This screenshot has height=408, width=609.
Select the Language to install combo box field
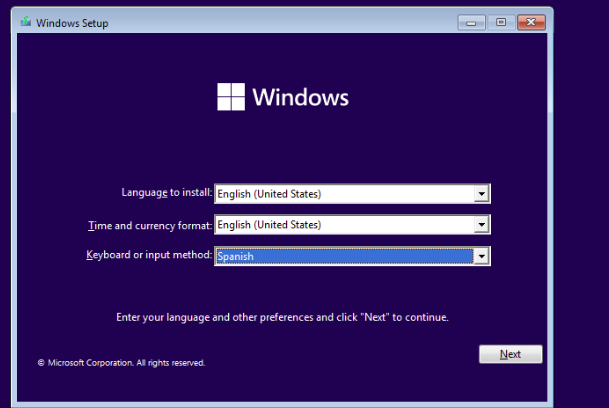coord(352,194)
